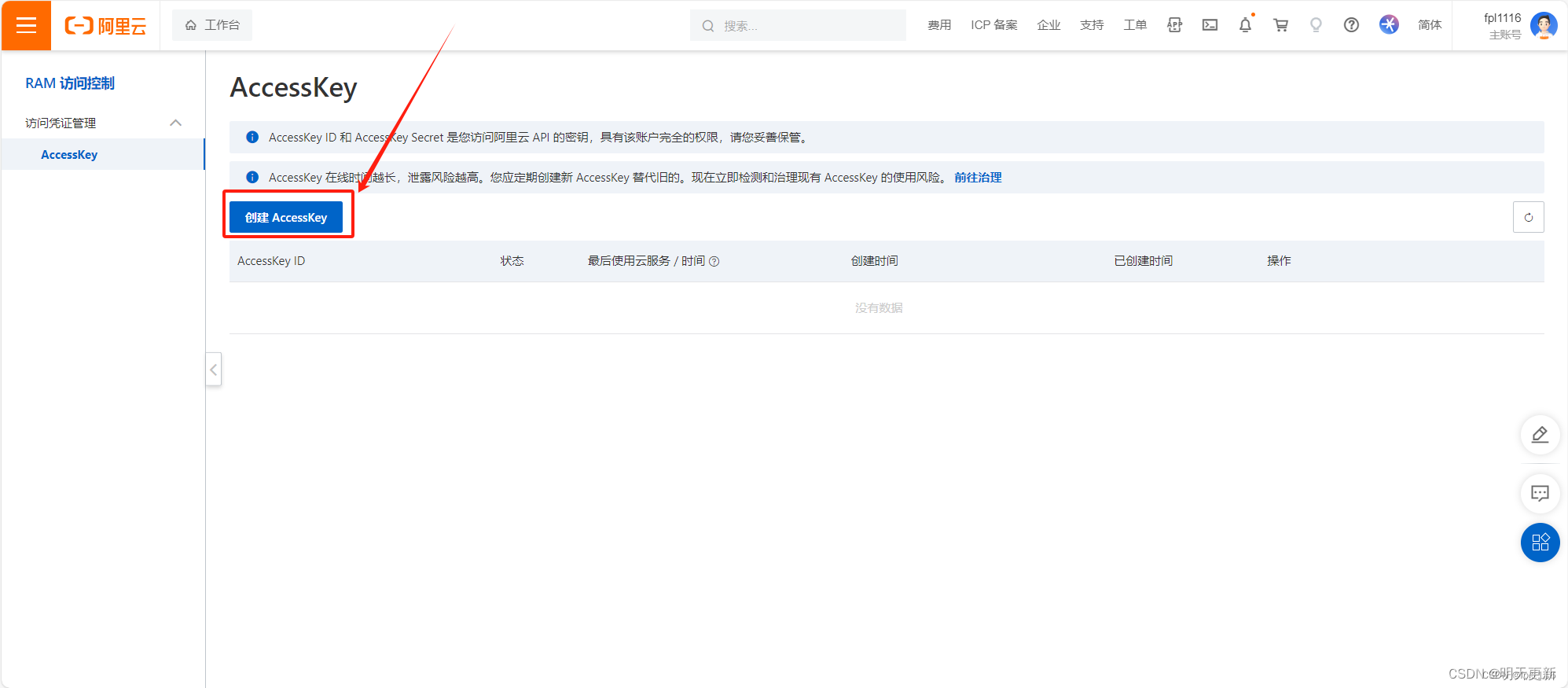Open the blue apps grid floating button
1568x688 pixels.
(x=1540, y=543)
